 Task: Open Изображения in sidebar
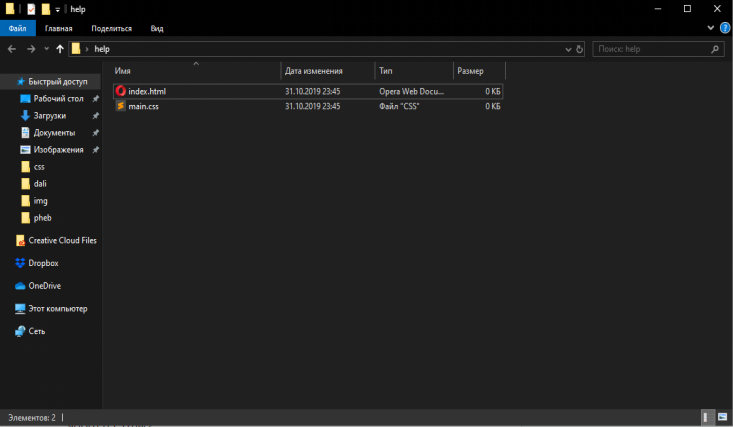tap(58, 150)
